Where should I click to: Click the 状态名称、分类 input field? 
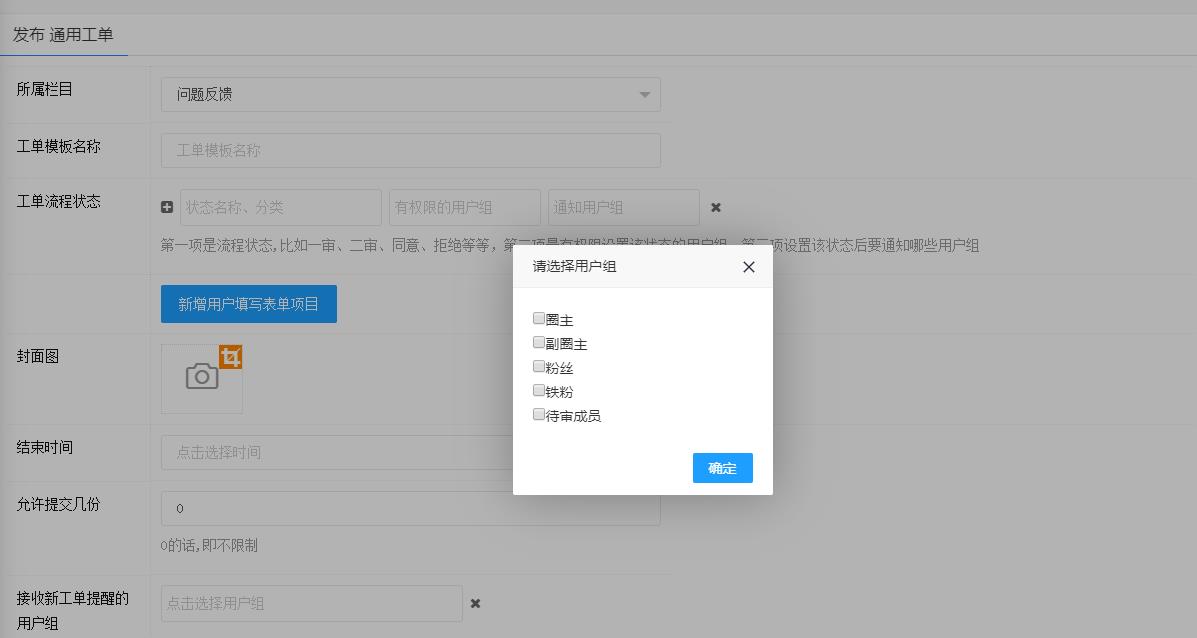point(280,208)
